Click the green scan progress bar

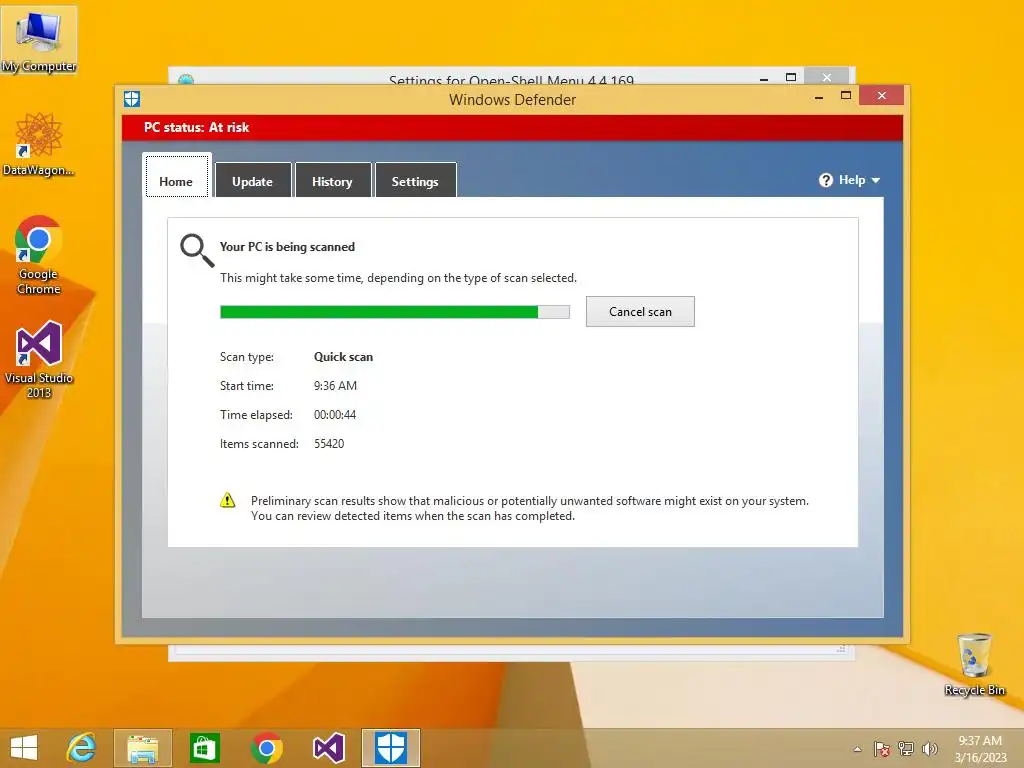click(x=394, y=312)
